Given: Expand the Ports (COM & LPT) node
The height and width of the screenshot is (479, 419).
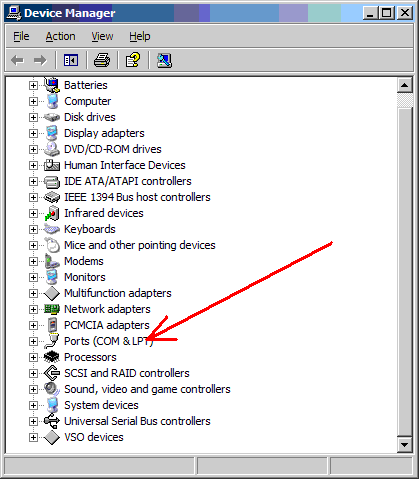Looking at the screenshot, I should pos(33,341).
